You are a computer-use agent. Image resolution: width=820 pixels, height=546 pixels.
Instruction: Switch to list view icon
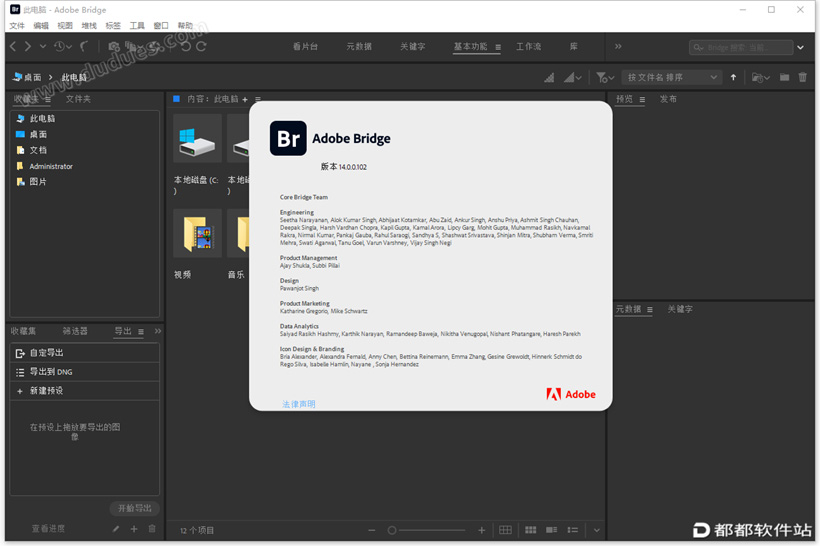point(573,530)
